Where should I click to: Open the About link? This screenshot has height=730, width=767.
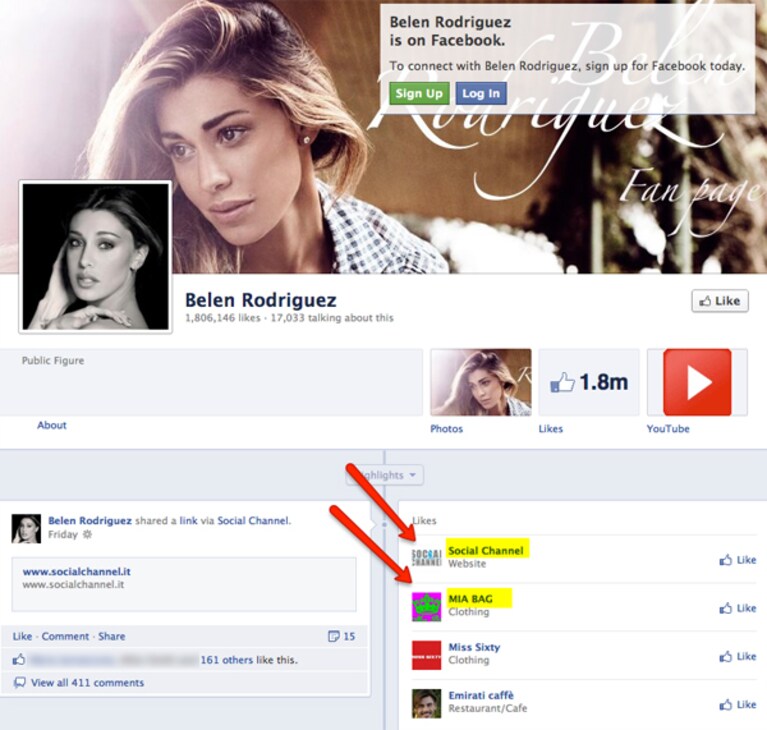(x=52, y=425)
